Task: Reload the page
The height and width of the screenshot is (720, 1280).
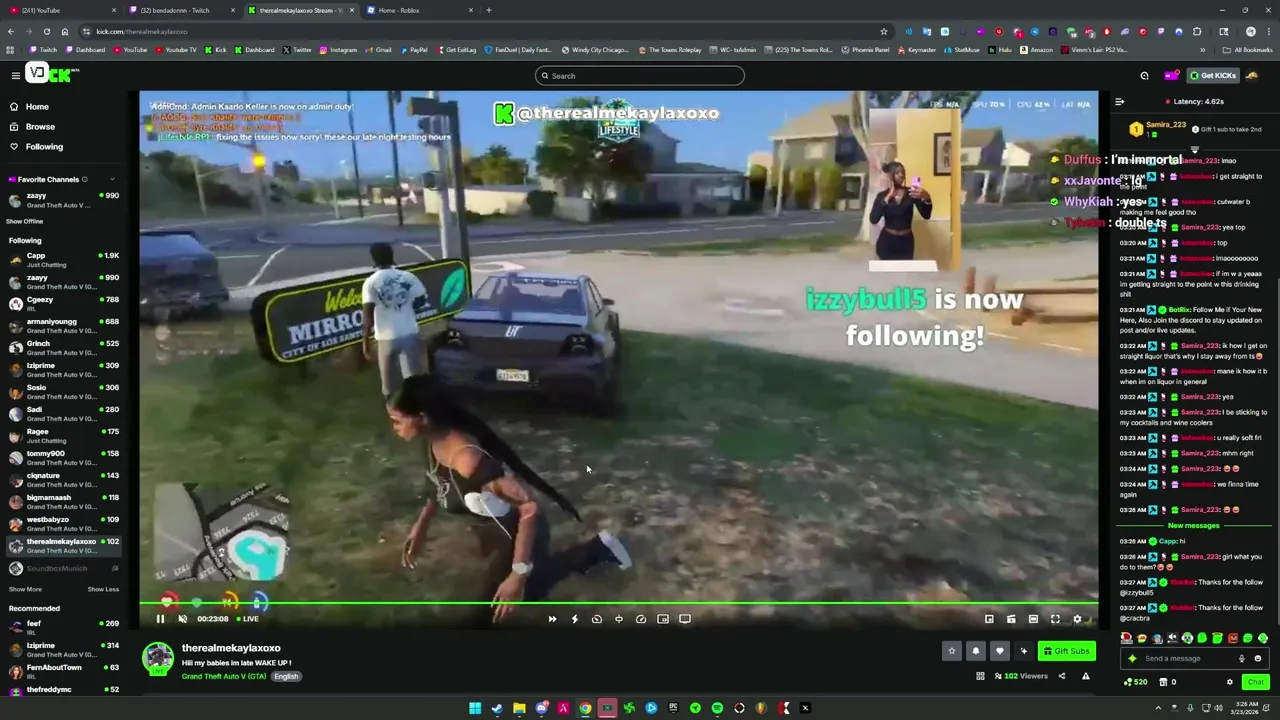Action: click(46, 32)
